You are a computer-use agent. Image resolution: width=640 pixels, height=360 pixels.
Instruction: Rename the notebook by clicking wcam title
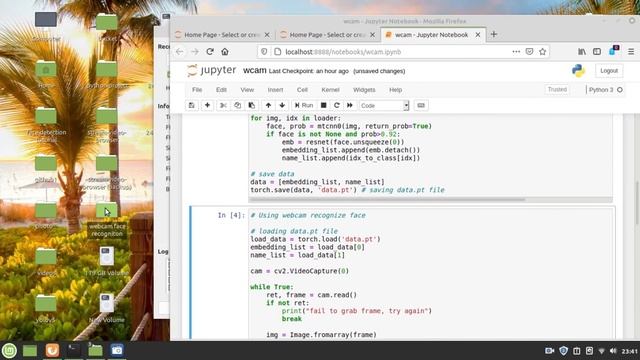[x=255, y=70]
